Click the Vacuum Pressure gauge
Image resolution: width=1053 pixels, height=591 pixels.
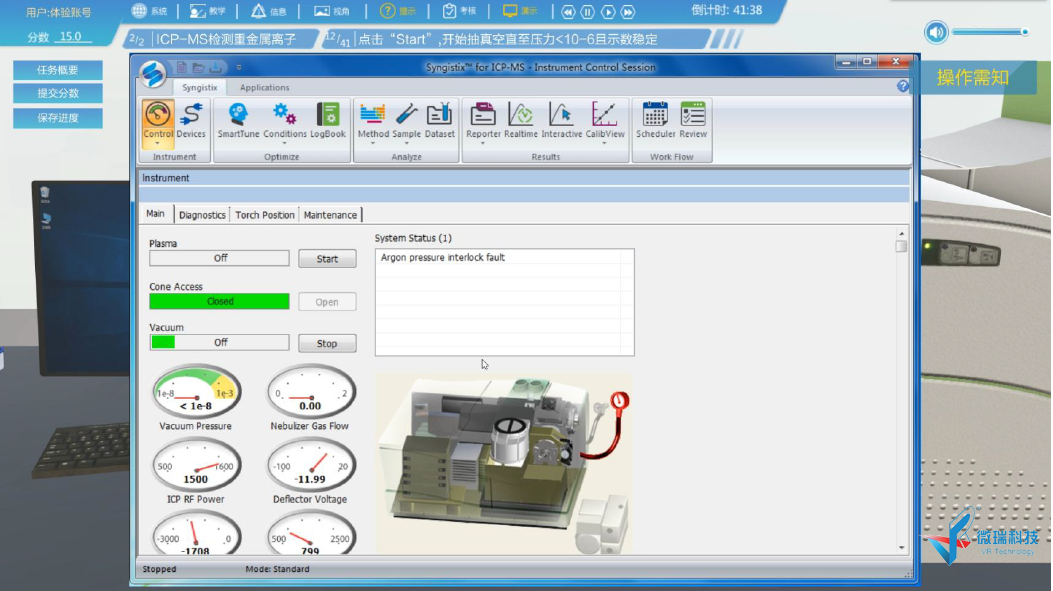(196, 392)
